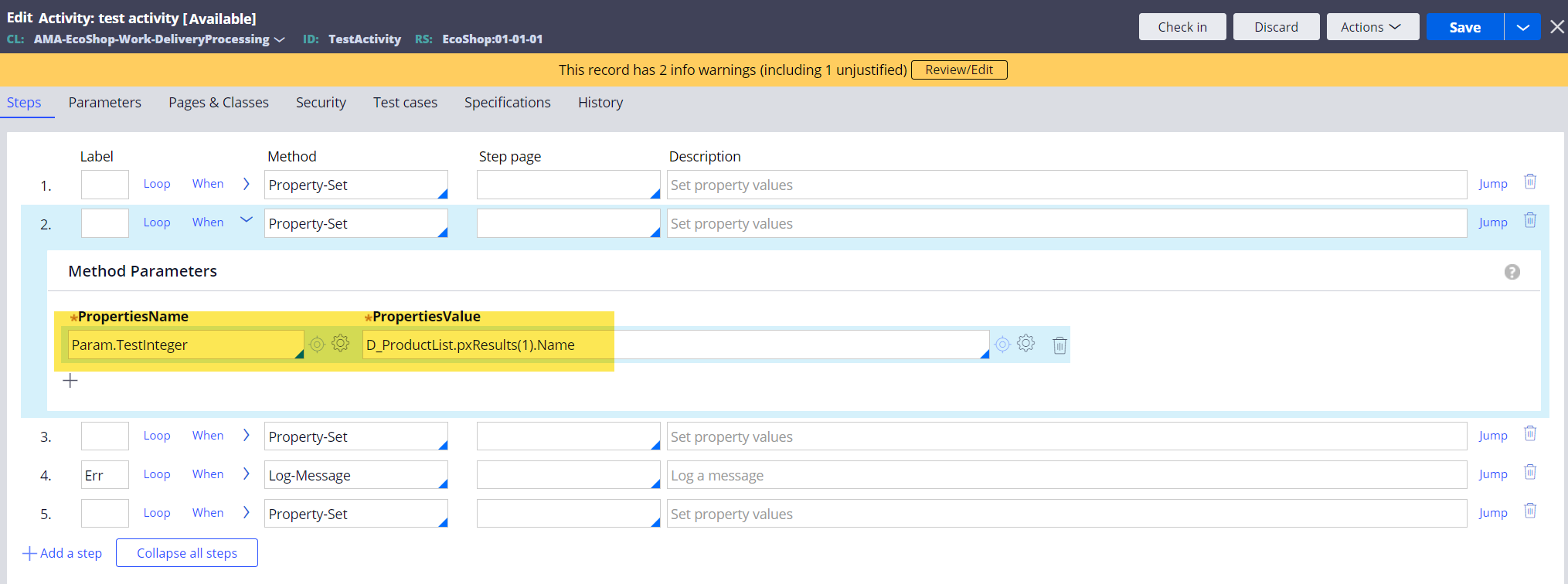
Task: Click the Add a step link
Action: [63, 553]
